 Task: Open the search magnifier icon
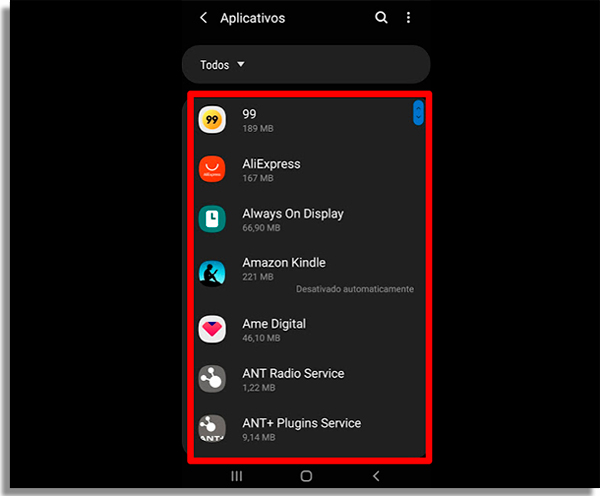[x=381, y=18]
